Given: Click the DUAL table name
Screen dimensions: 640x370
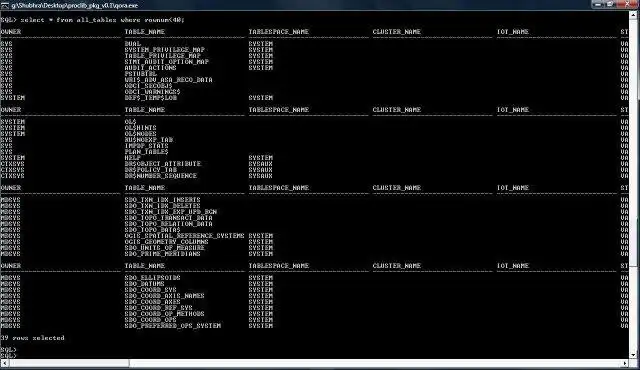Looking at the screenshot, I should 133,44.
